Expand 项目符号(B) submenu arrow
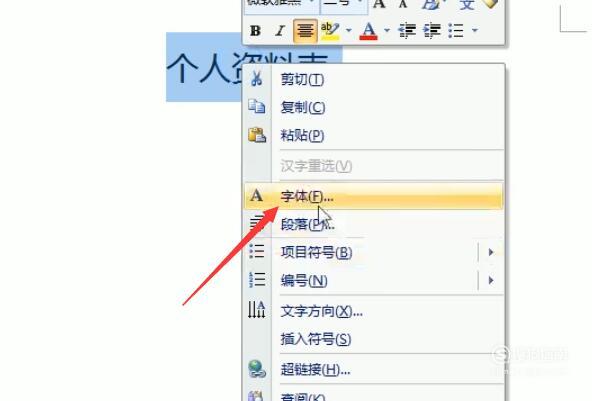 491,252
